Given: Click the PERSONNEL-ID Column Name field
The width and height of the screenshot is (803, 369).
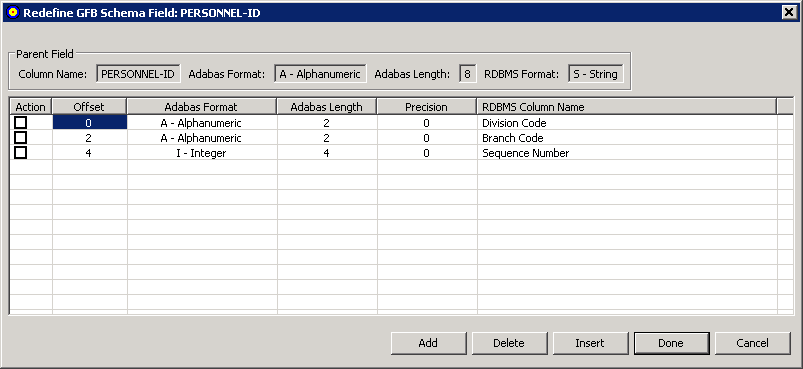Looking at the screenshot, I should click(x=138, y=74).
